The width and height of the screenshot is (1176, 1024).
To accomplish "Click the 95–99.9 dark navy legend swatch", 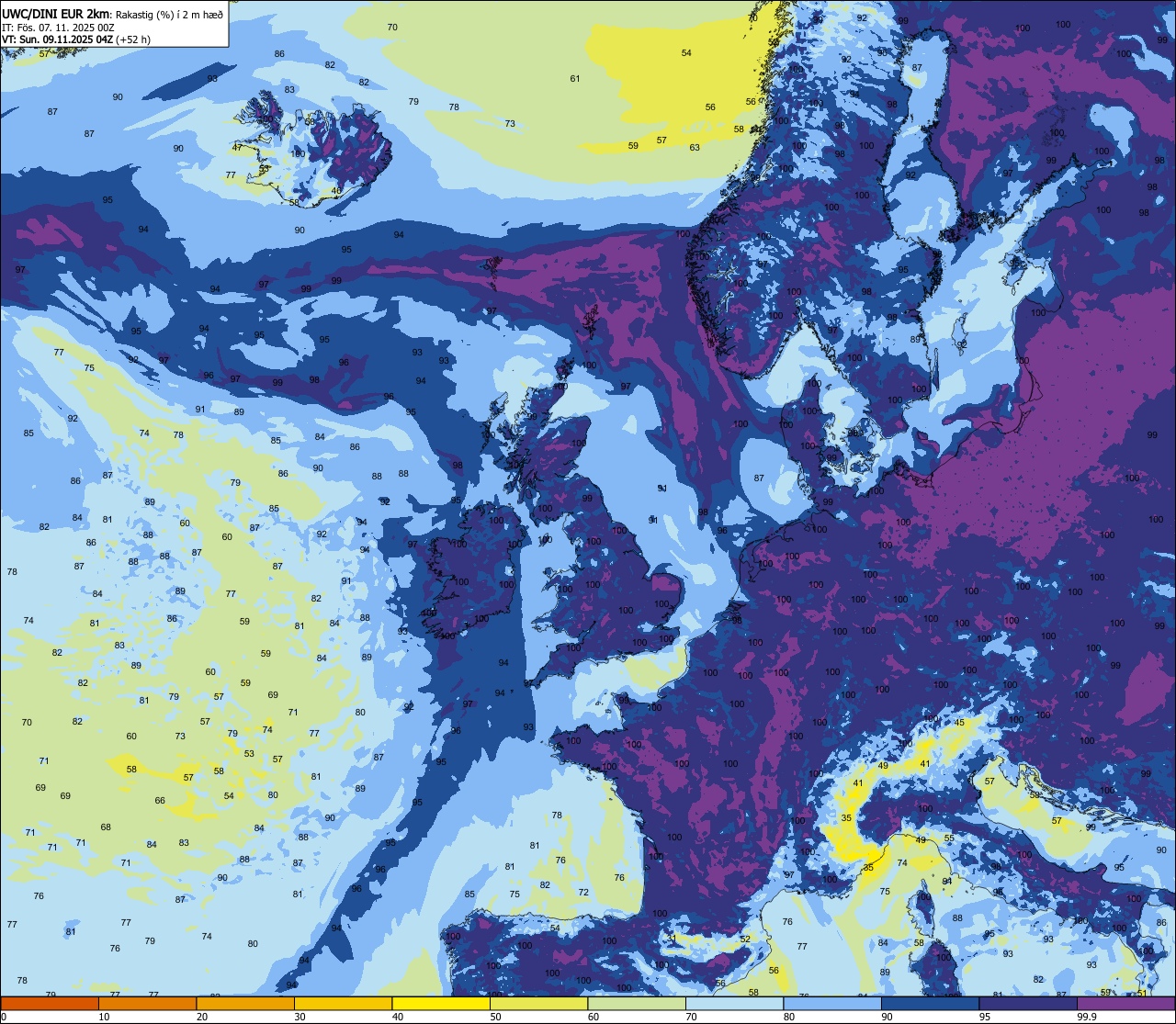I will click(x=1028, y=1003).
